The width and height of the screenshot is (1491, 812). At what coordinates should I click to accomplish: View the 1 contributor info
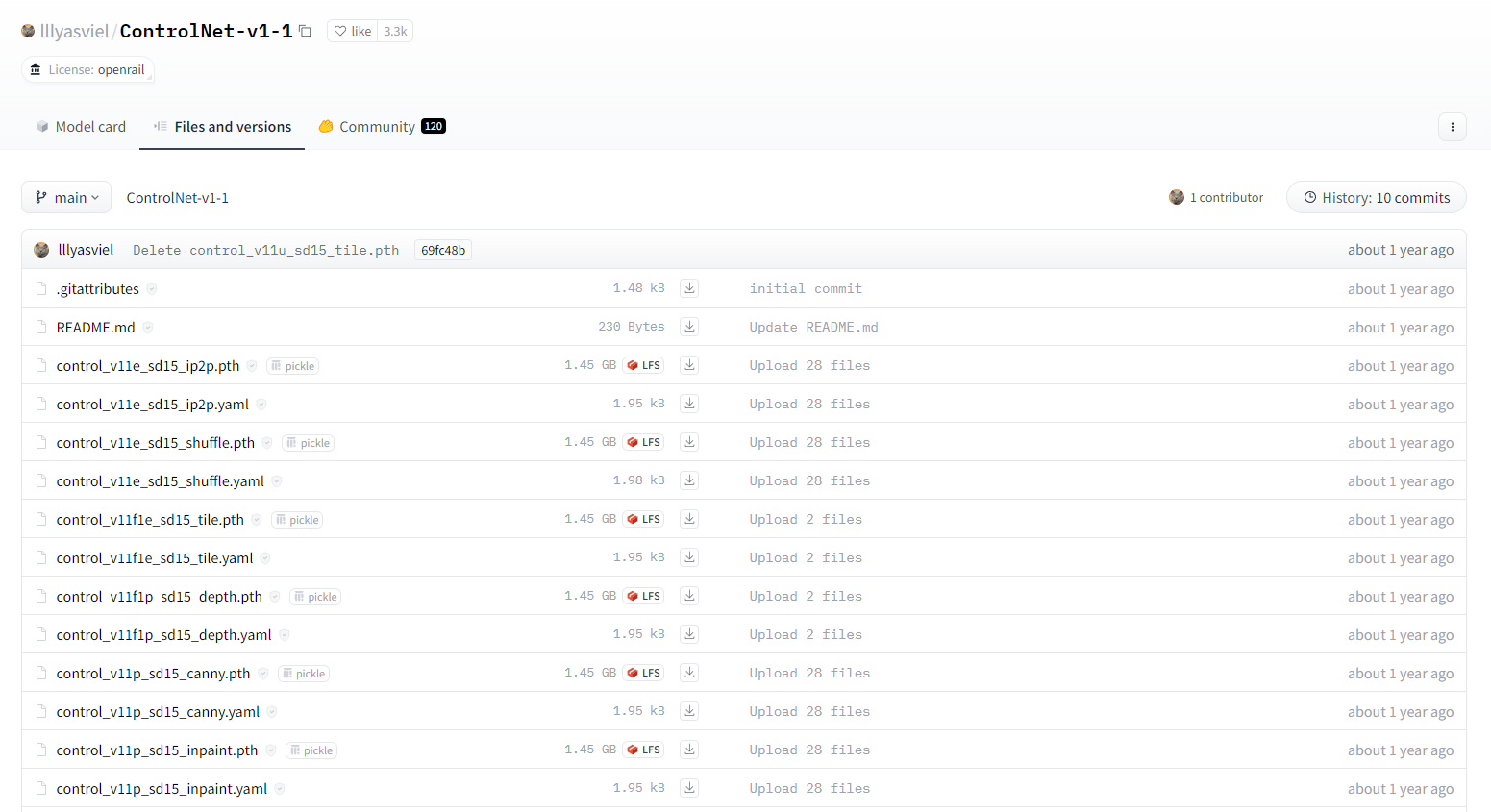coord(1216,197)
